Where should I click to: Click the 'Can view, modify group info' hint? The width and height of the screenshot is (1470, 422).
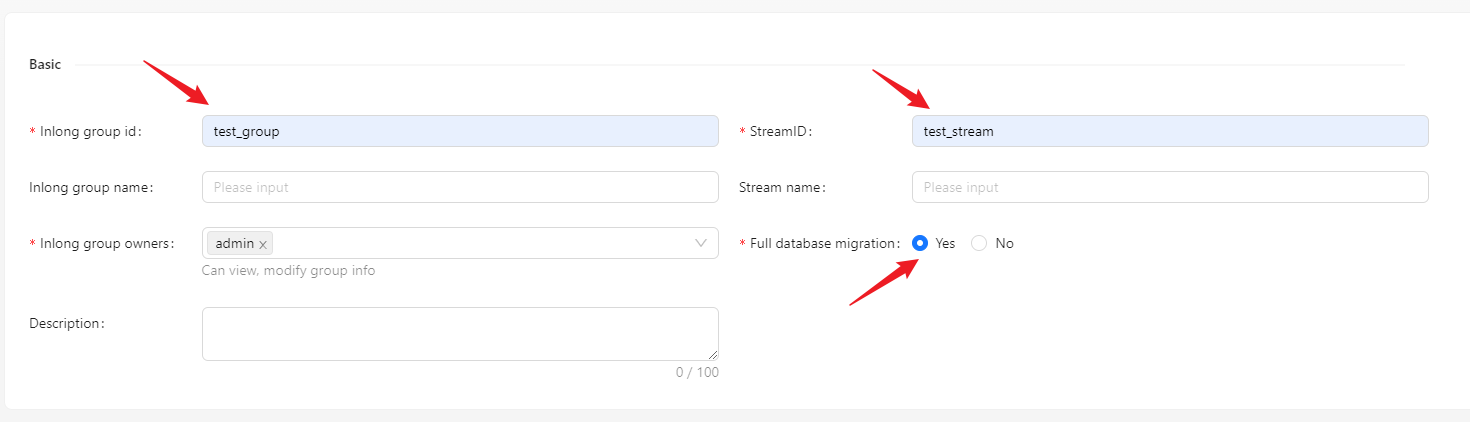288,270
